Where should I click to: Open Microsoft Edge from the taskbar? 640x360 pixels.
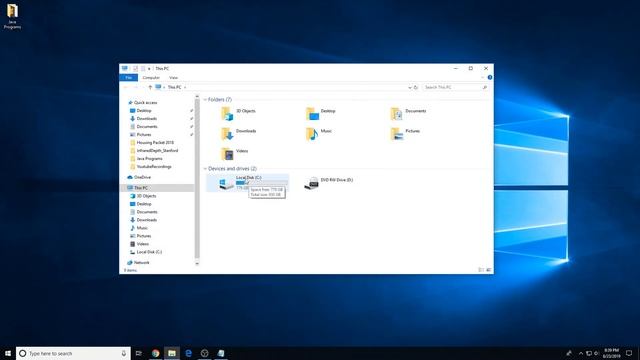188,353
